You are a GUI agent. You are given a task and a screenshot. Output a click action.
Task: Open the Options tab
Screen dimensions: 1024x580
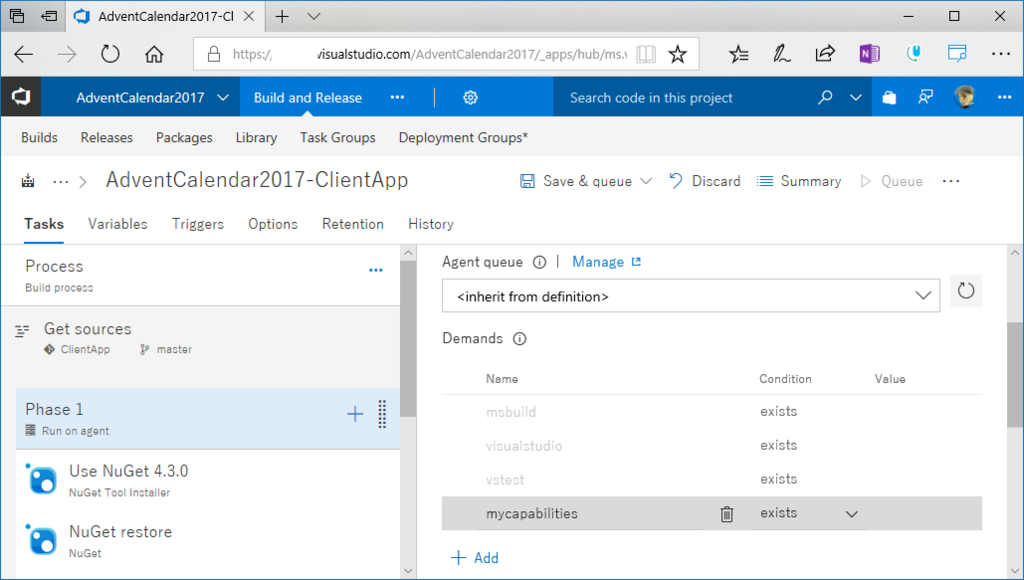pyautogui.click(x=273, y=224)
